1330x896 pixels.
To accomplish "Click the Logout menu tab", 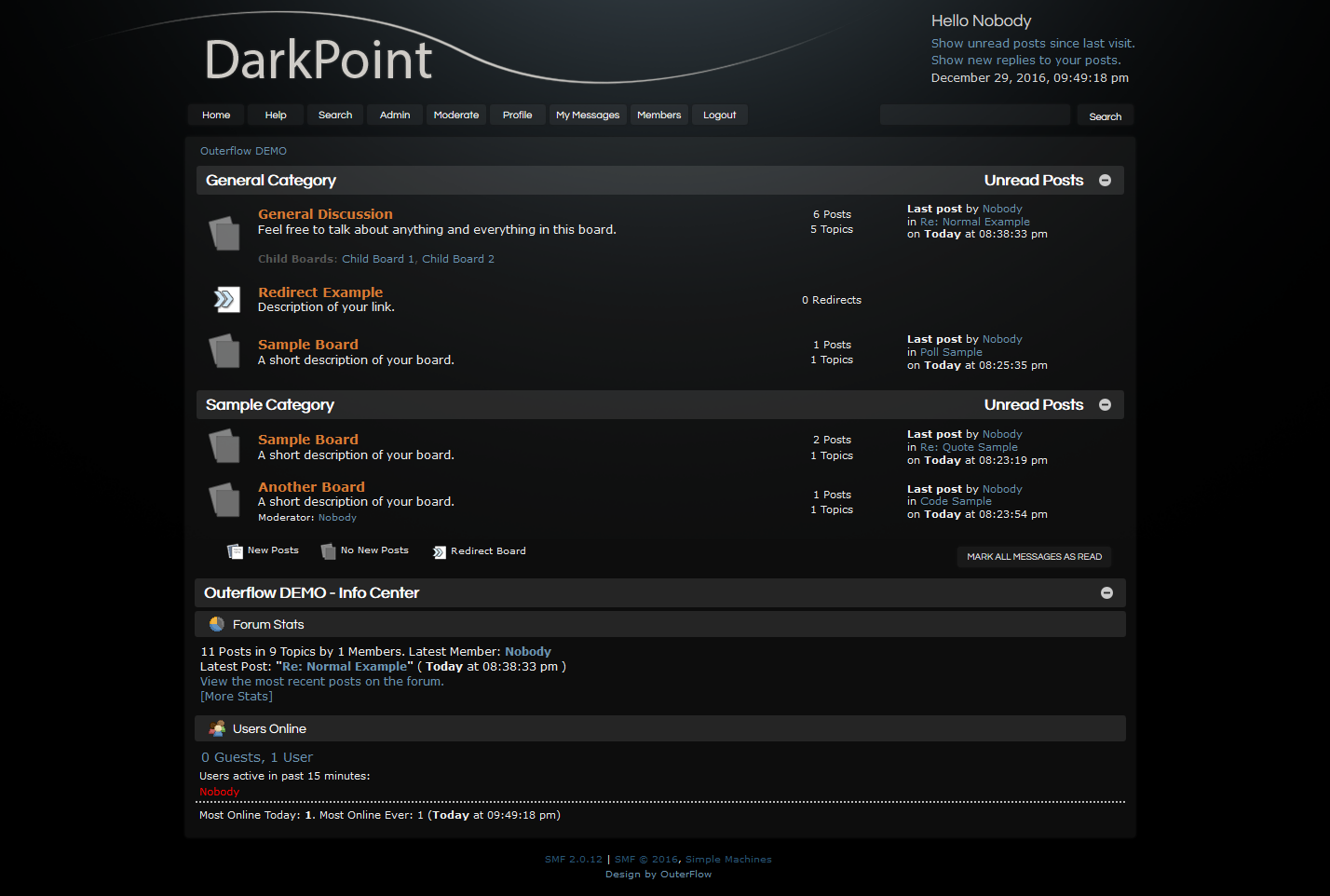I will tap(720, 115).
